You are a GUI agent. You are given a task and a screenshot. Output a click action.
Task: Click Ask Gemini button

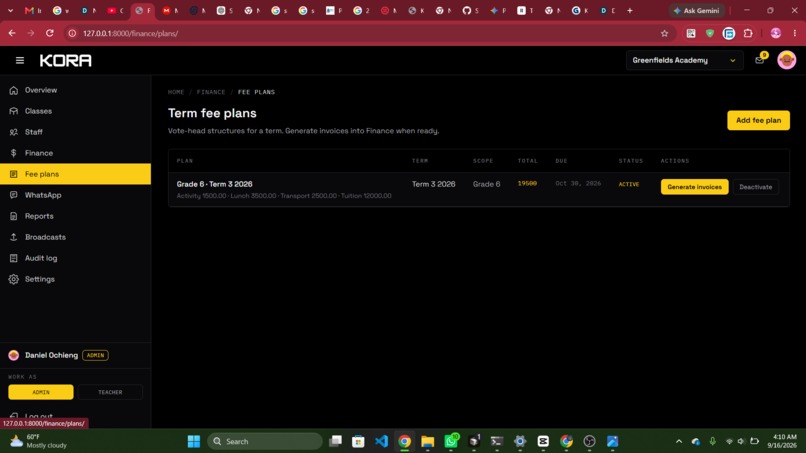[698, 10]
